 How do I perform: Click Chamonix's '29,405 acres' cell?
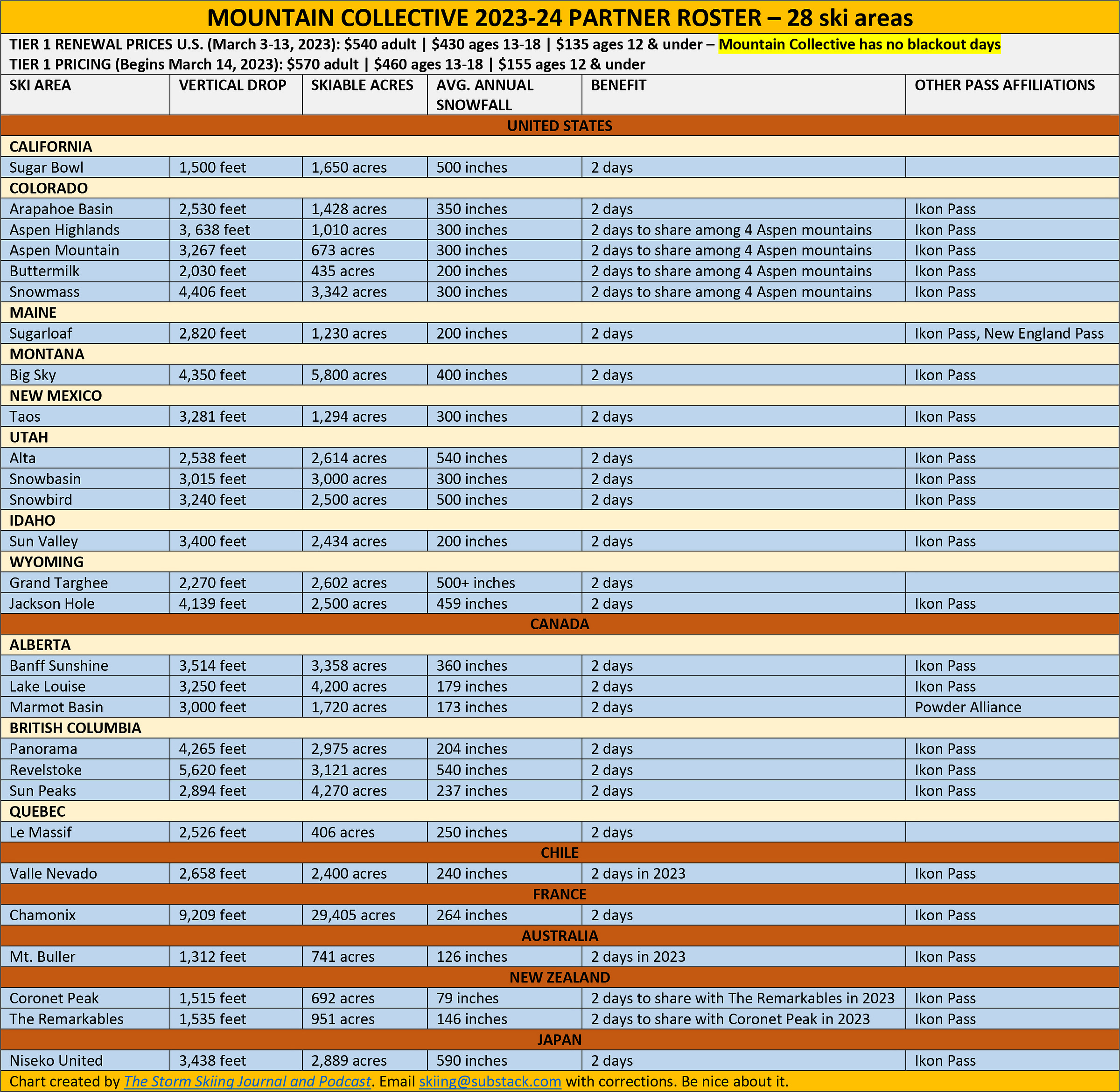point(365,915)
